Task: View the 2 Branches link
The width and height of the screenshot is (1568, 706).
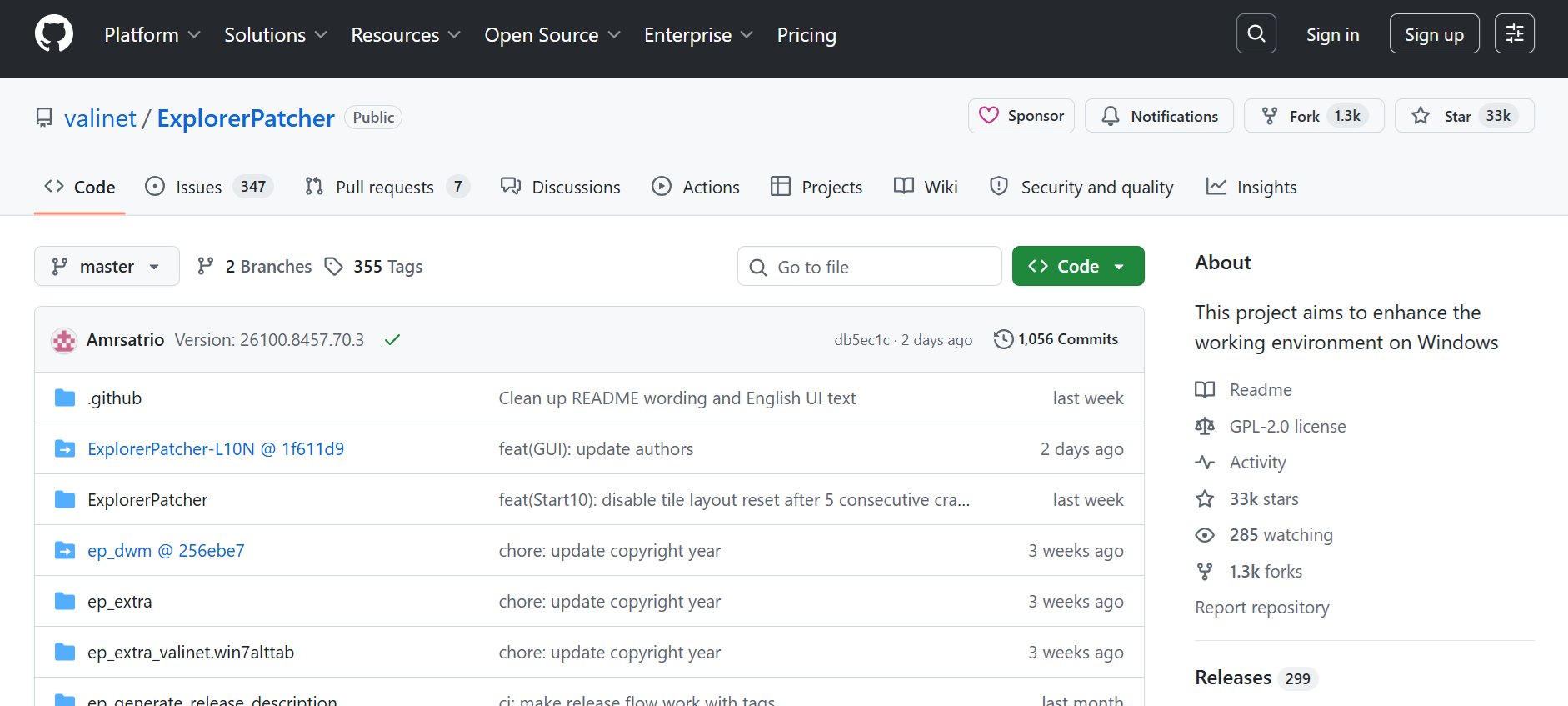Action: point(254,266)
